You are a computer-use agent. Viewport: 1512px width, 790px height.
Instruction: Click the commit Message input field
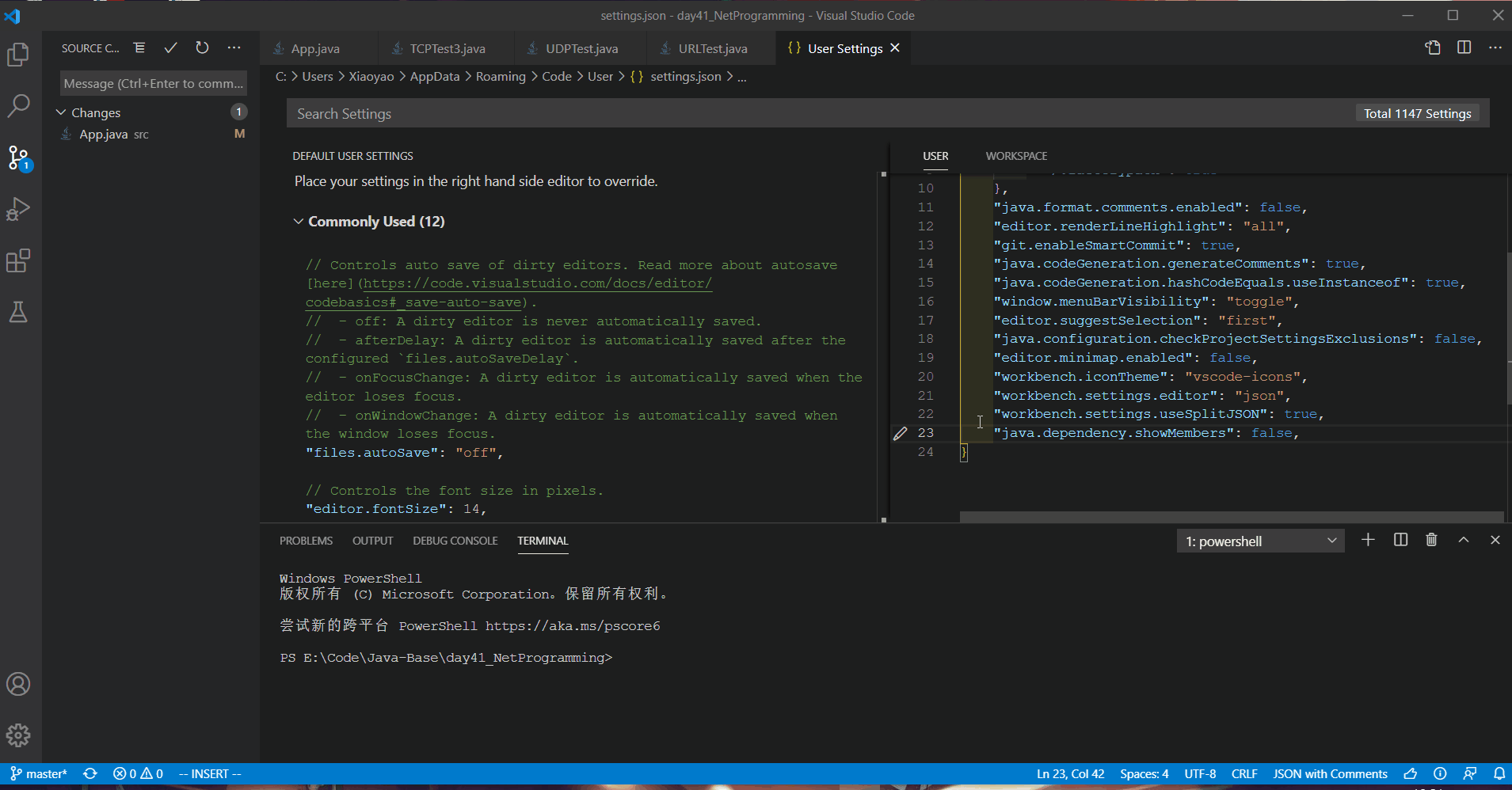coord(154,83)
